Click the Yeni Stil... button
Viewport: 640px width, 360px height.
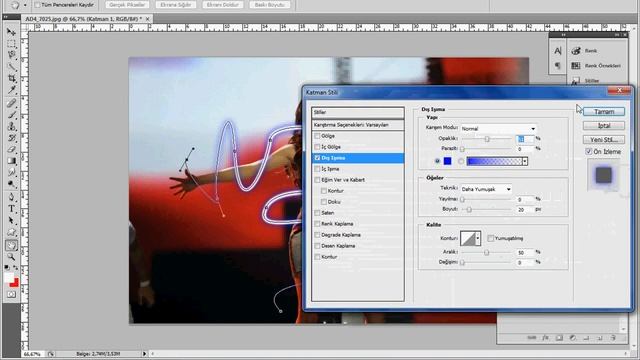(604, 139)
